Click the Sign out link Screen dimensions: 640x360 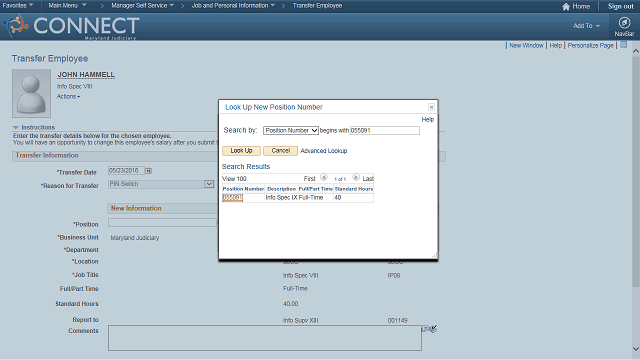(x=620, y=7)
